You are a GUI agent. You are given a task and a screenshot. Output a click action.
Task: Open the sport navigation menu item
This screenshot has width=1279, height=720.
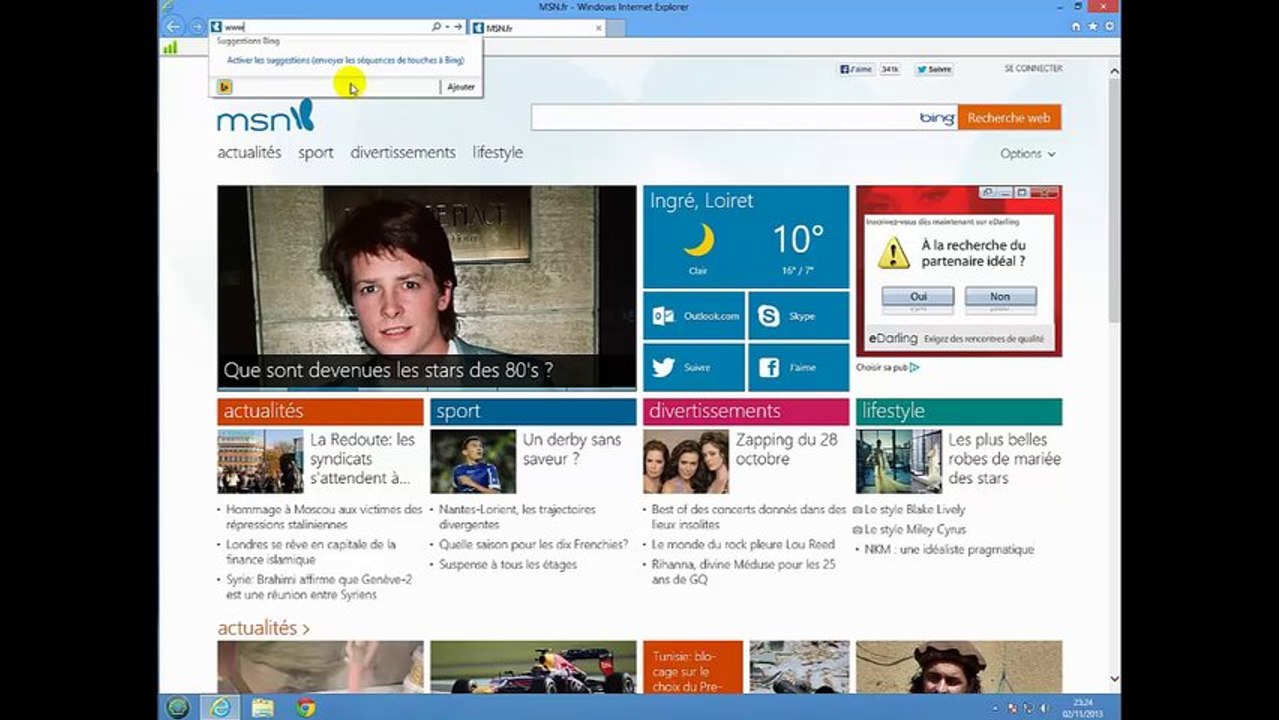point(316,153)
